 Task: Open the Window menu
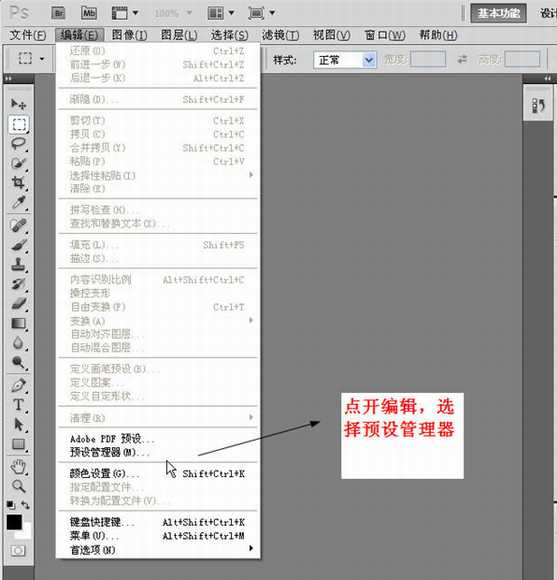pos(385,35)
